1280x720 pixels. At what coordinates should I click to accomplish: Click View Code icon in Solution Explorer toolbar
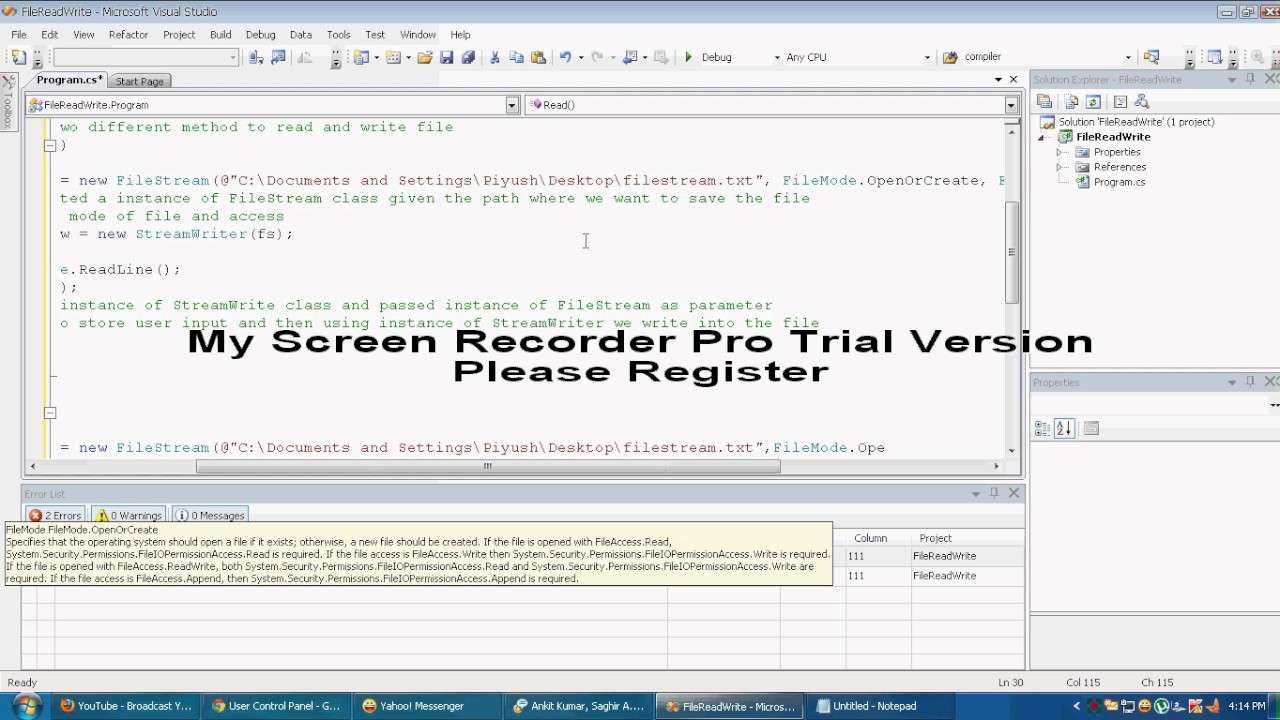[x=1120, y=101]
